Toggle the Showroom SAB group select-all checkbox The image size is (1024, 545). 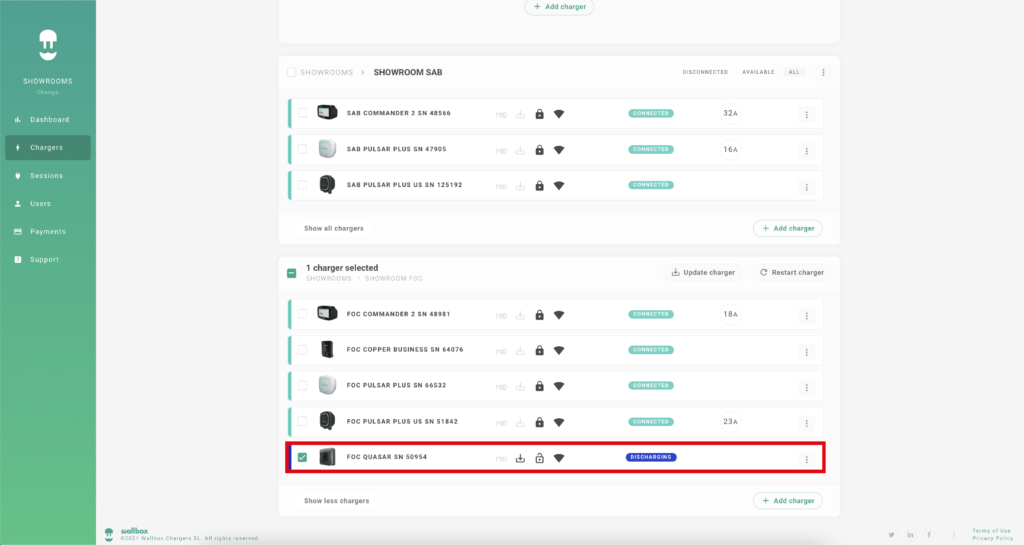pos(291,72)
